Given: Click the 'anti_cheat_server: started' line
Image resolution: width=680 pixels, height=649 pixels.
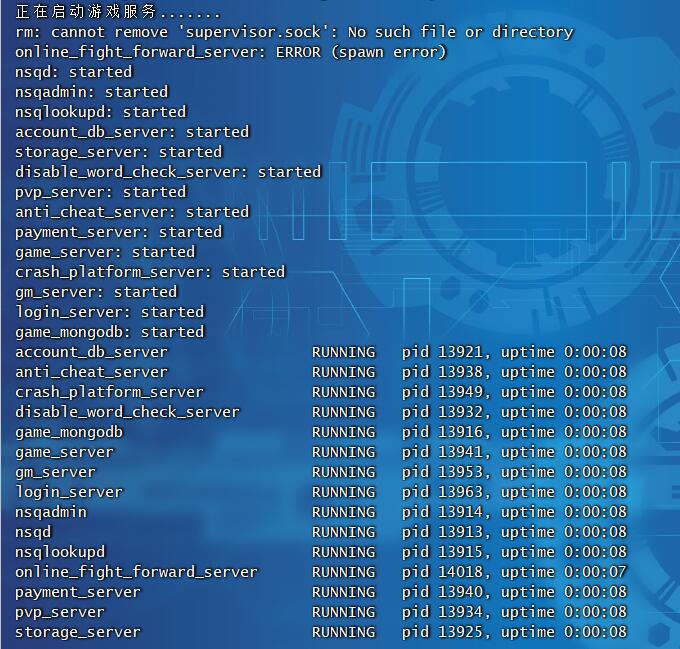Looking at the screenshot, I should (x=132, y=212).
